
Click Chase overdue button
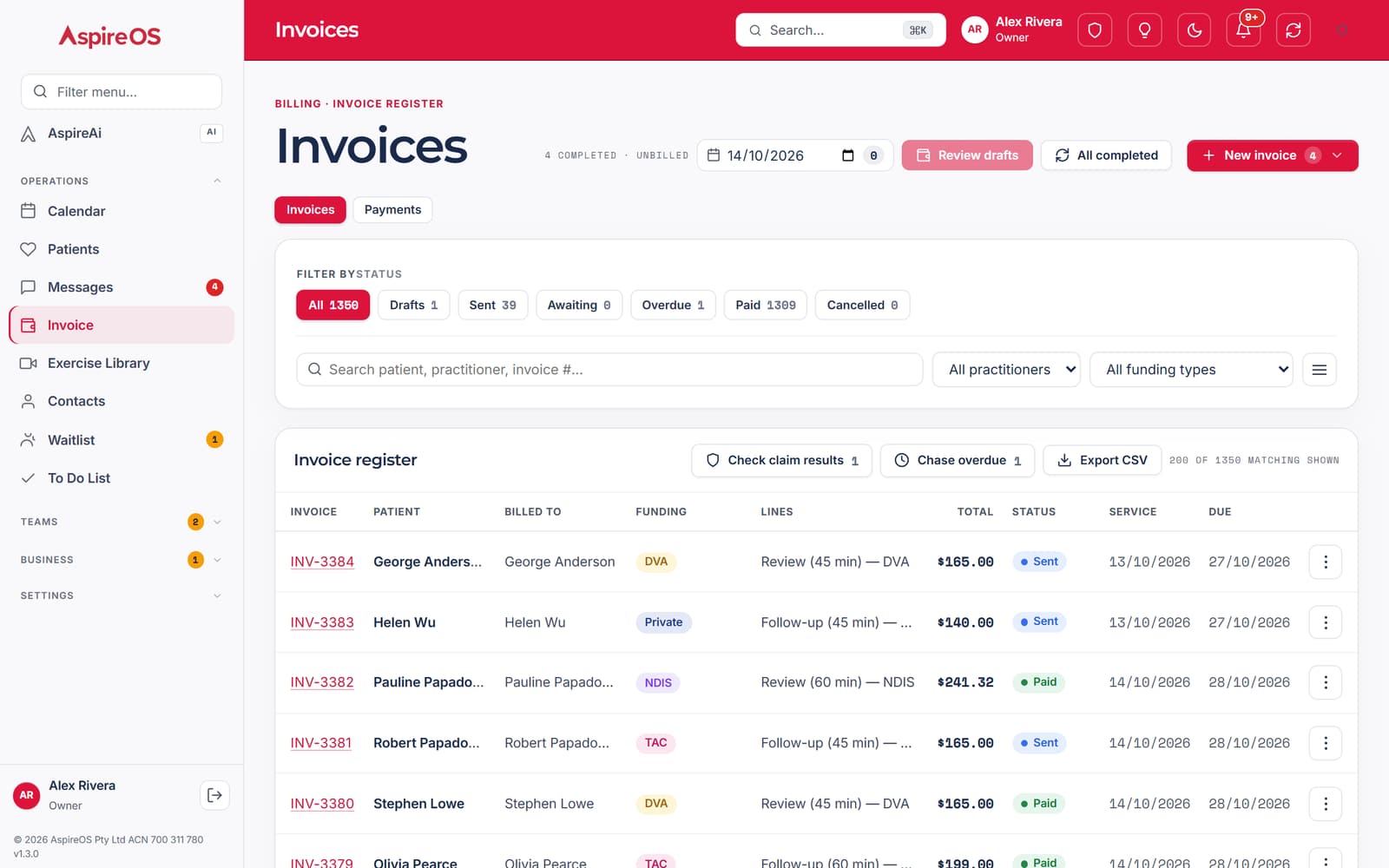pos(958,460)
